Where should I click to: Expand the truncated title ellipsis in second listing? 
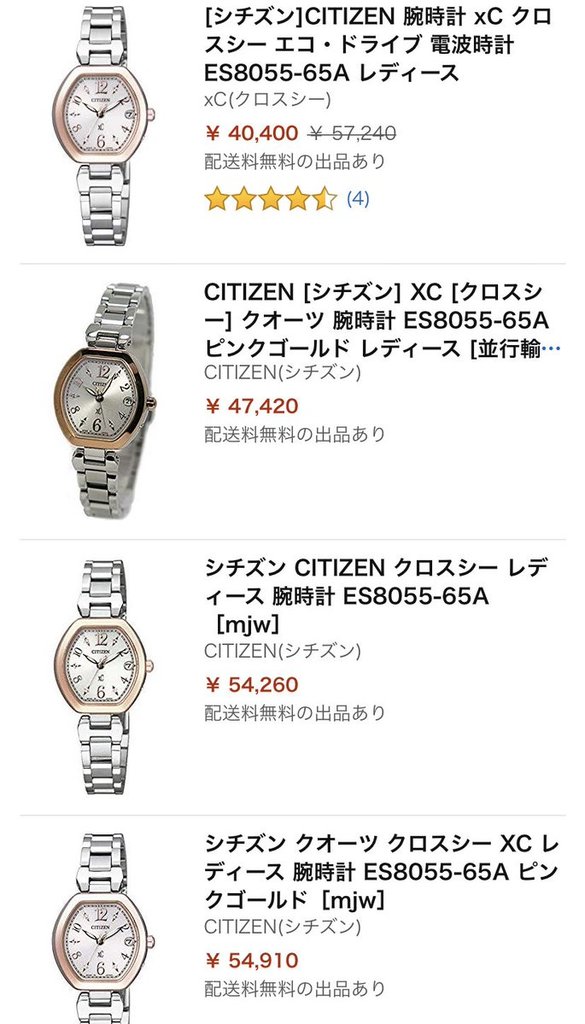tap(552, 349)
